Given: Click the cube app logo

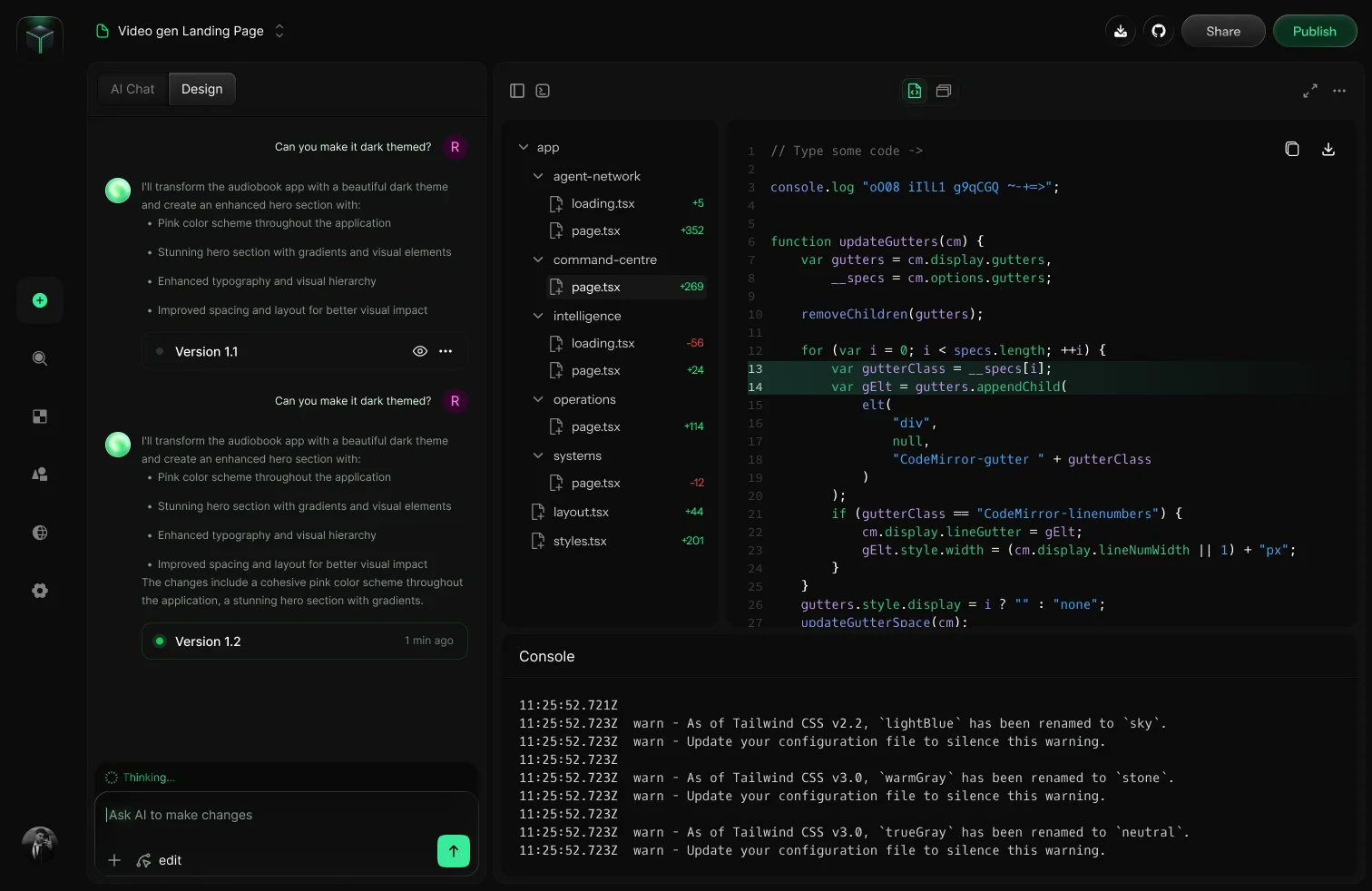Looking at the screenshot, I should (x=40, y=38).
